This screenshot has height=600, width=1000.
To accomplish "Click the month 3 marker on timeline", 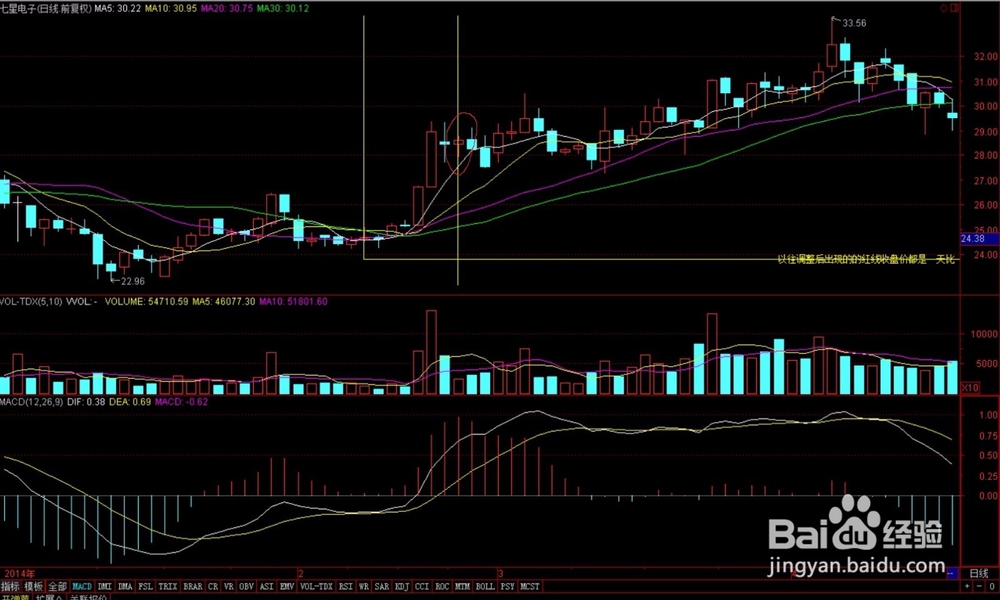I will pos(501,573).
